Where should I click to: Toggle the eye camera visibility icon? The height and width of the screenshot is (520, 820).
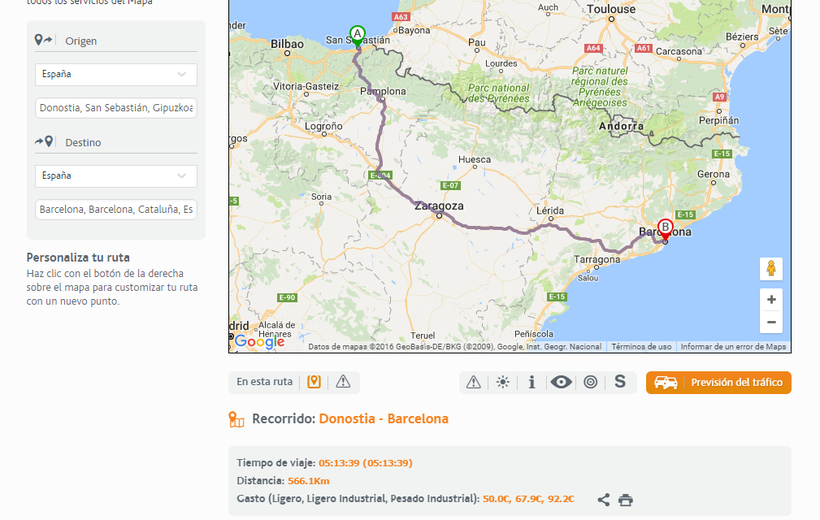pyautogui.click(x=561, y=382)
